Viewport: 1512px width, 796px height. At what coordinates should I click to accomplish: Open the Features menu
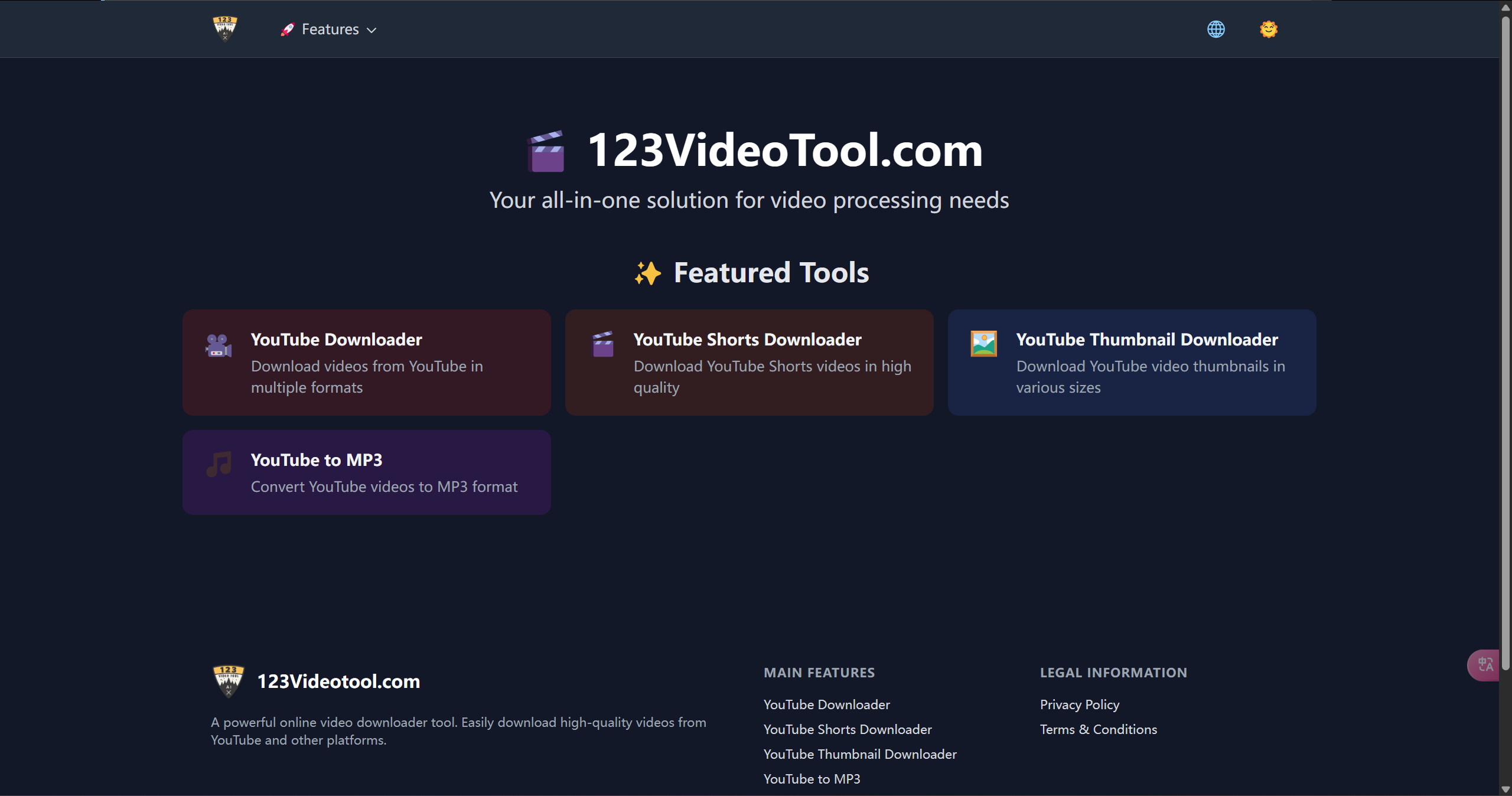coord(329,29)
